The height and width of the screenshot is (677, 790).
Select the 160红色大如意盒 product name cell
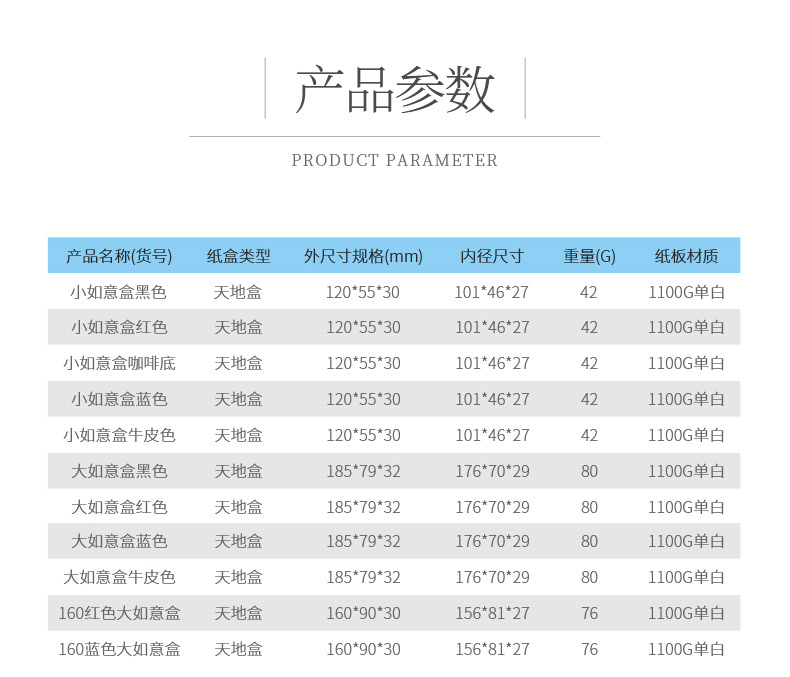119,614
